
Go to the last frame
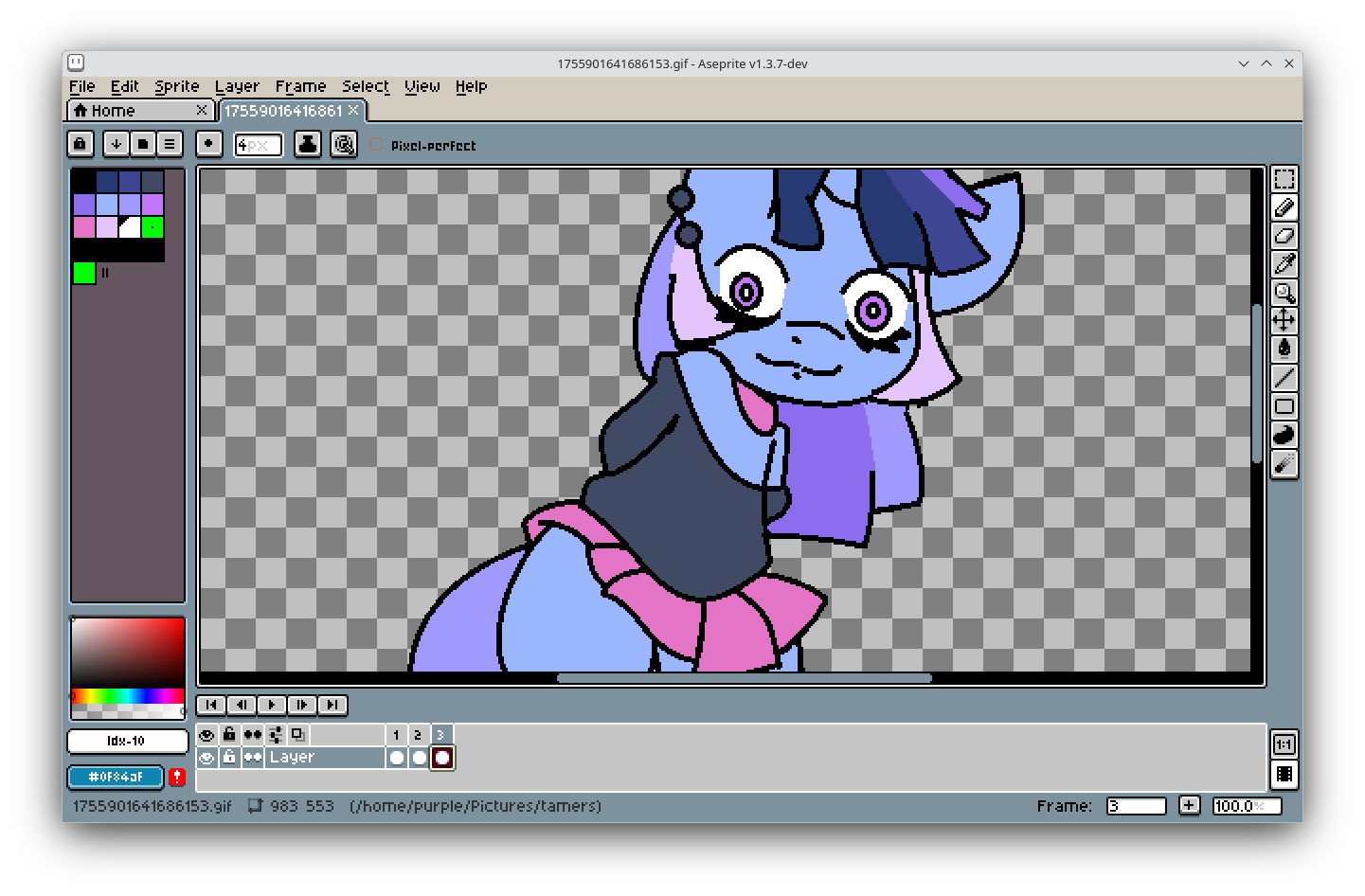click(332, 705)
